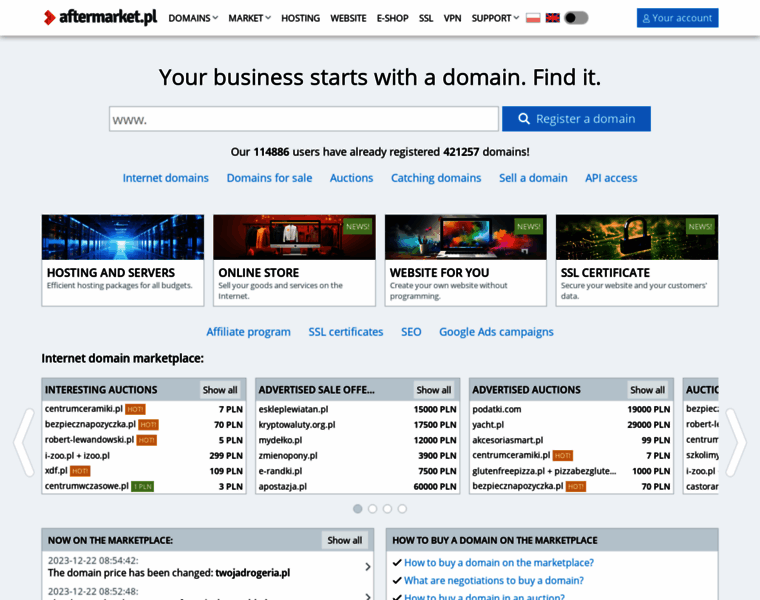Select third carousel page dot

tap(387, 509)
